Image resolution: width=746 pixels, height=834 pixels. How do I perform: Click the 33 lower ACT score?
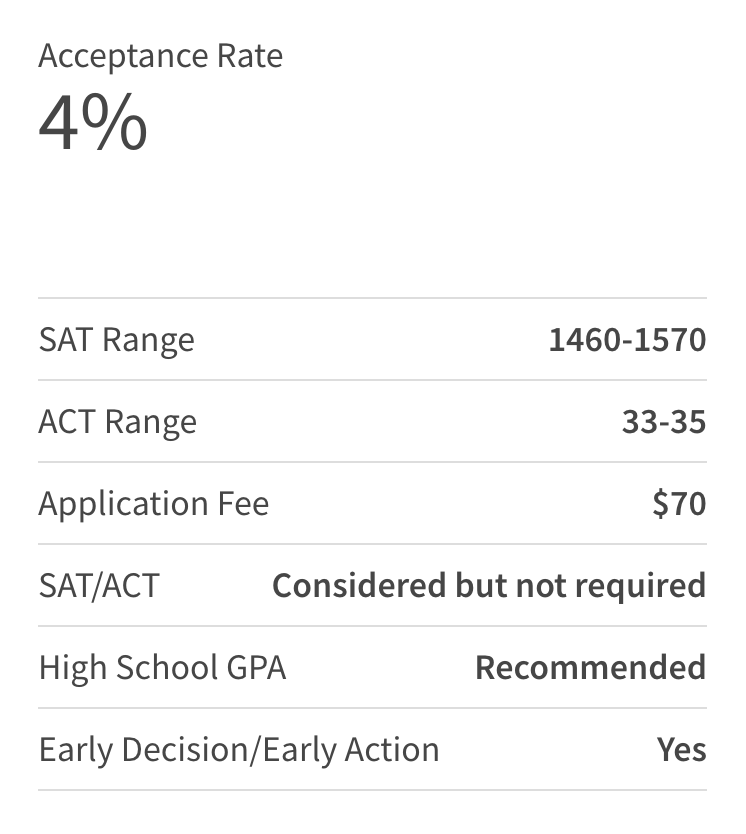click(x=640, y=422)
